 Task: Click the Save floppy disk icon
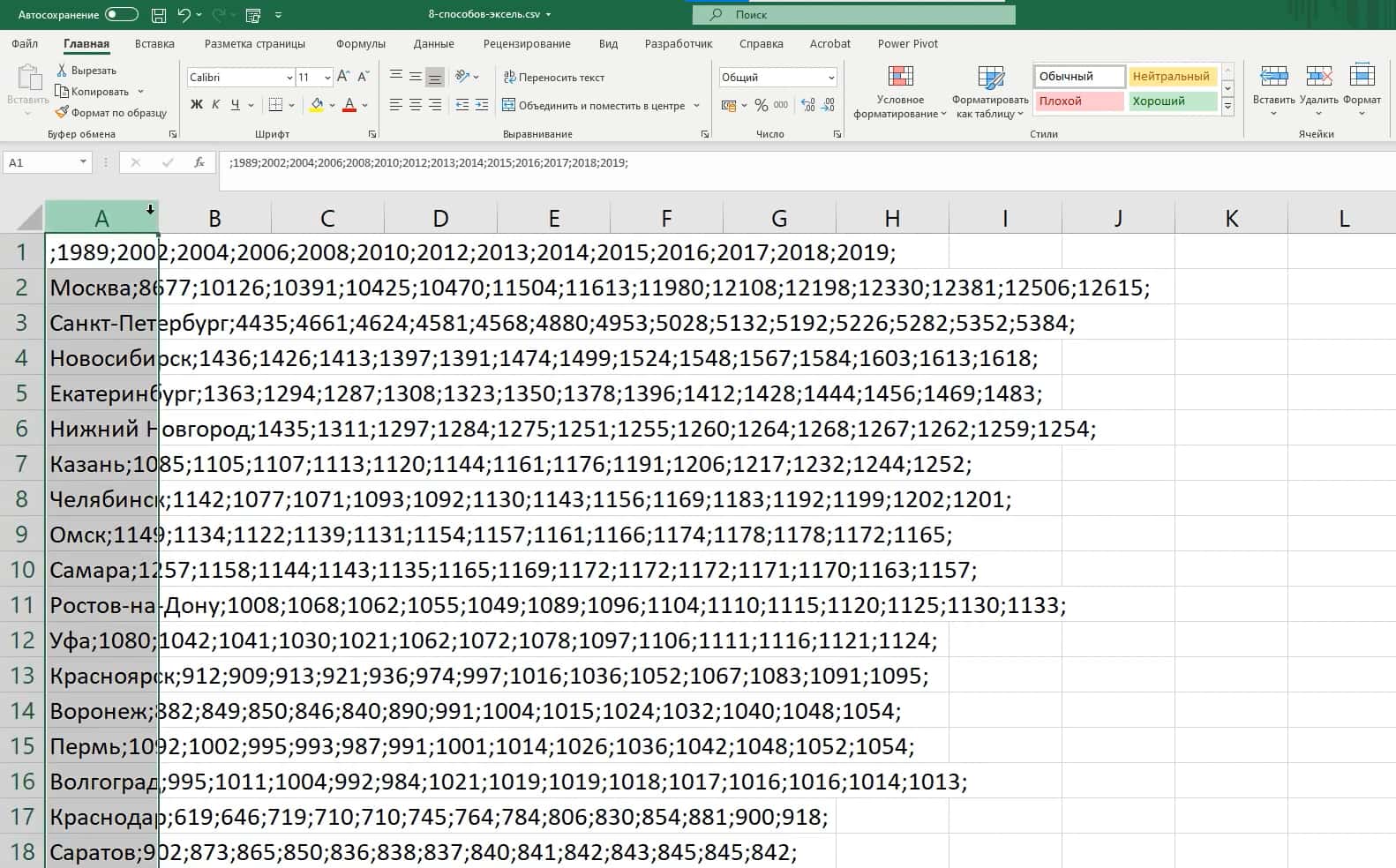[x=158, y=15]
